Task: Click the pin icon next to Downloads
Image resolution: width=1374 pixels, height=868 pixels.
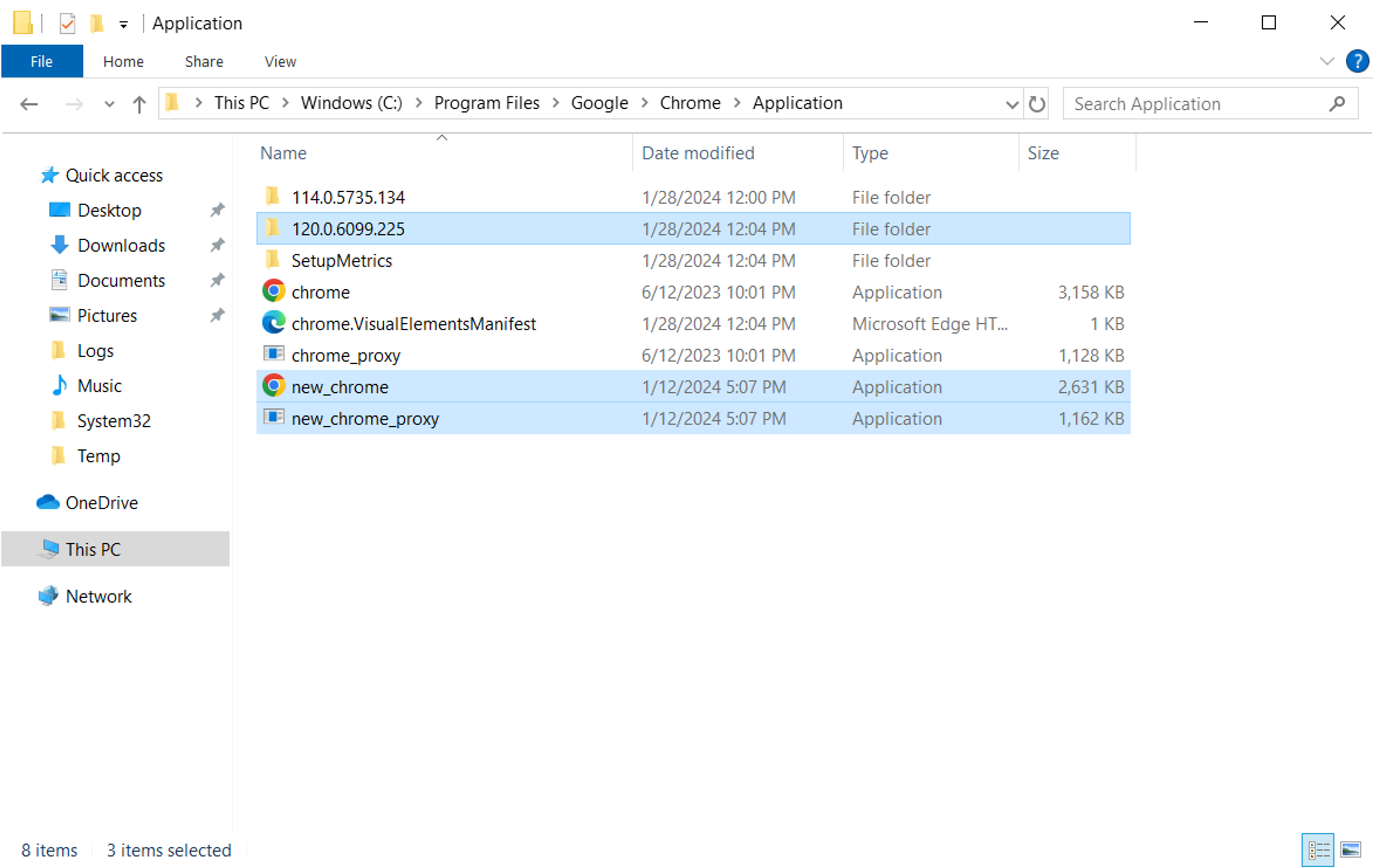Action: 217,245
